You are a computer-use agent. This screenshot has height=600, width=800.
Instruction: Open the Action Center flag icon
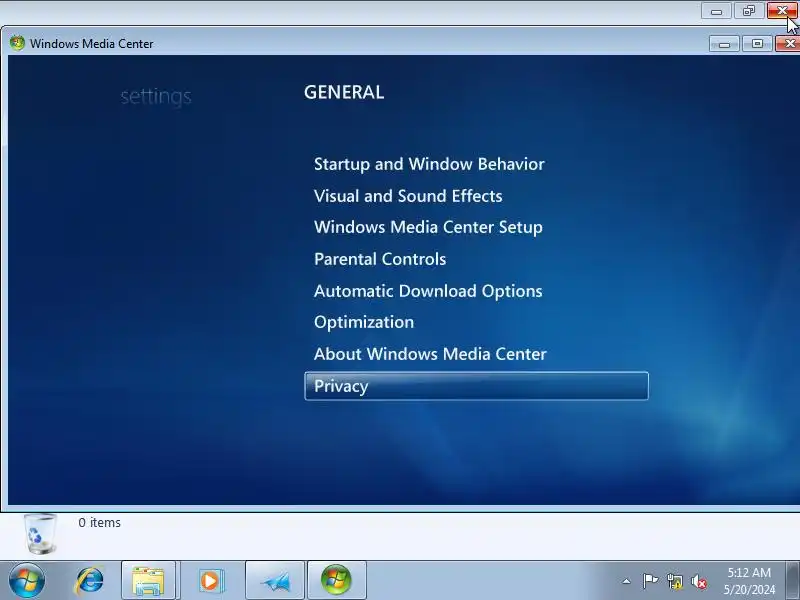pos(650,581)
